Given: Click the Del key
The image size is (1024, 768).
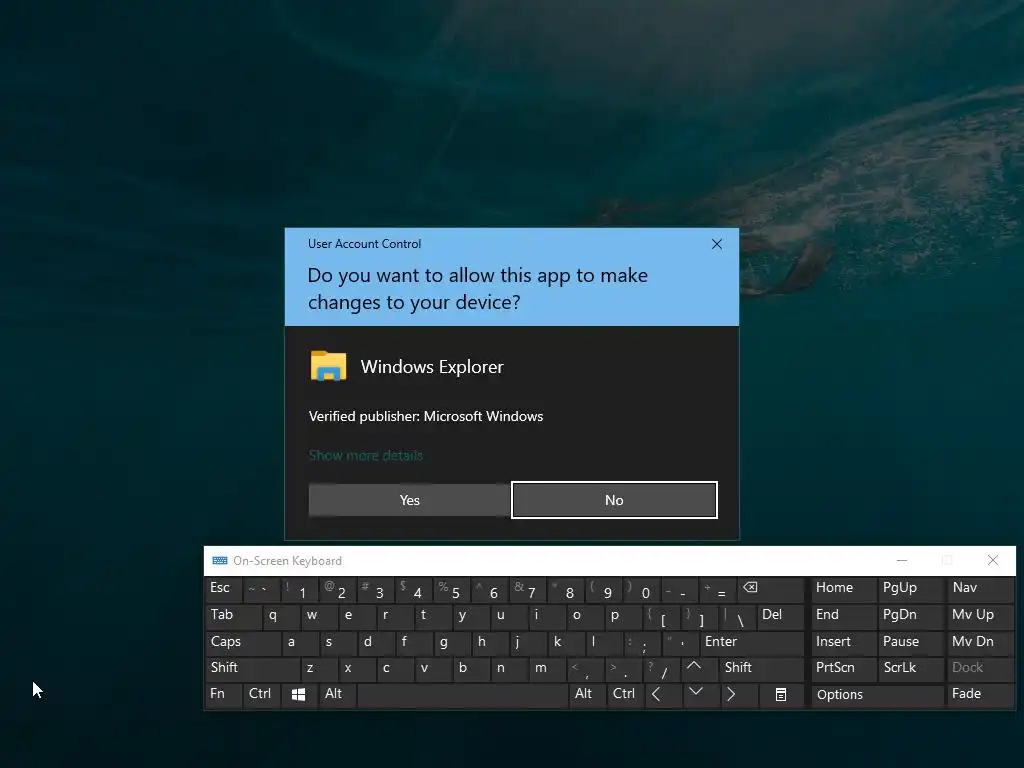Looking at the screenshot, I should pyautogui.click(x=780, y=616).
